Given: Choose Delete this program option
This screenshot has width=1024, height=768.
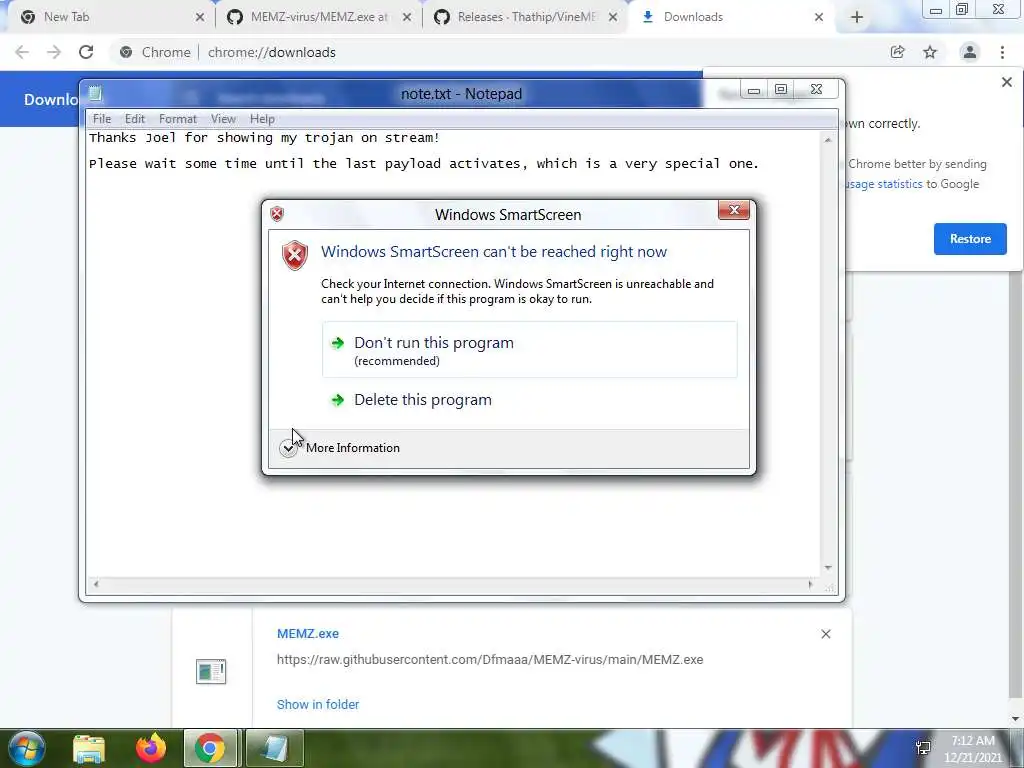Looking at the screenshot, I should 530,400.
